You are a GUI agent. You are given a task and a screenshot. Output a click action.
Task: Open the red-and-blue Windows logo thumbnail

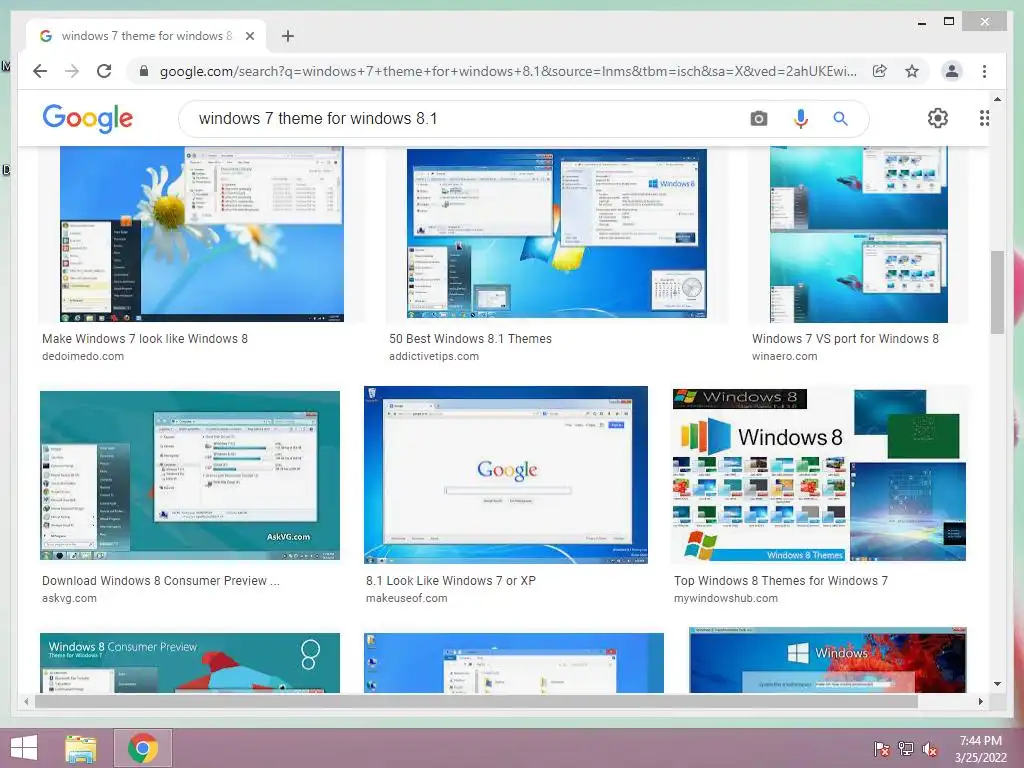coord(827,660)
